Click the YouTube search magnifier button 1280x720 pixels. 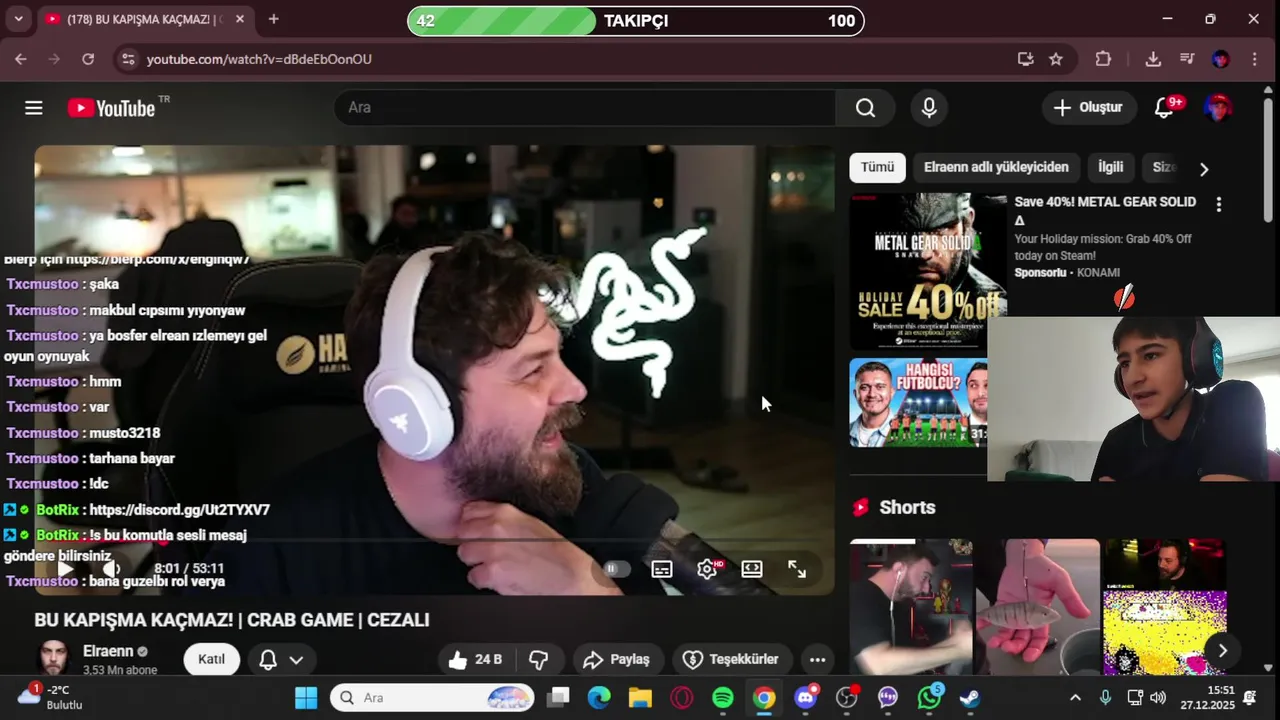(x=866, y=108)
